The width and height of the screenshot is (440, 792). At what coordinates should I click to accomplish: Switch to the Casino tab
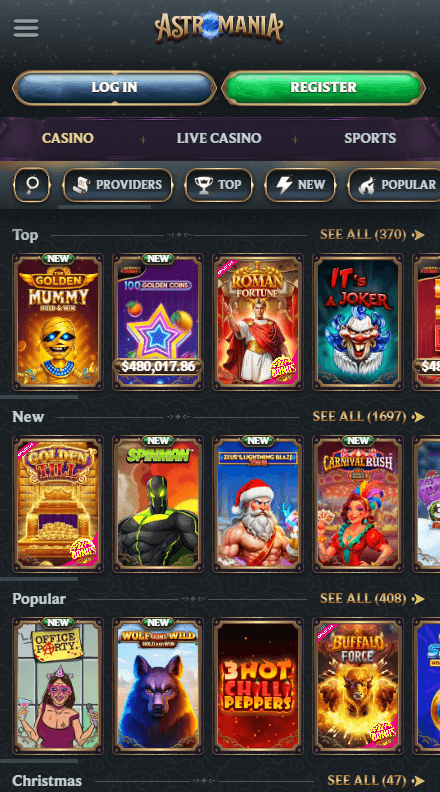(68, 138)
